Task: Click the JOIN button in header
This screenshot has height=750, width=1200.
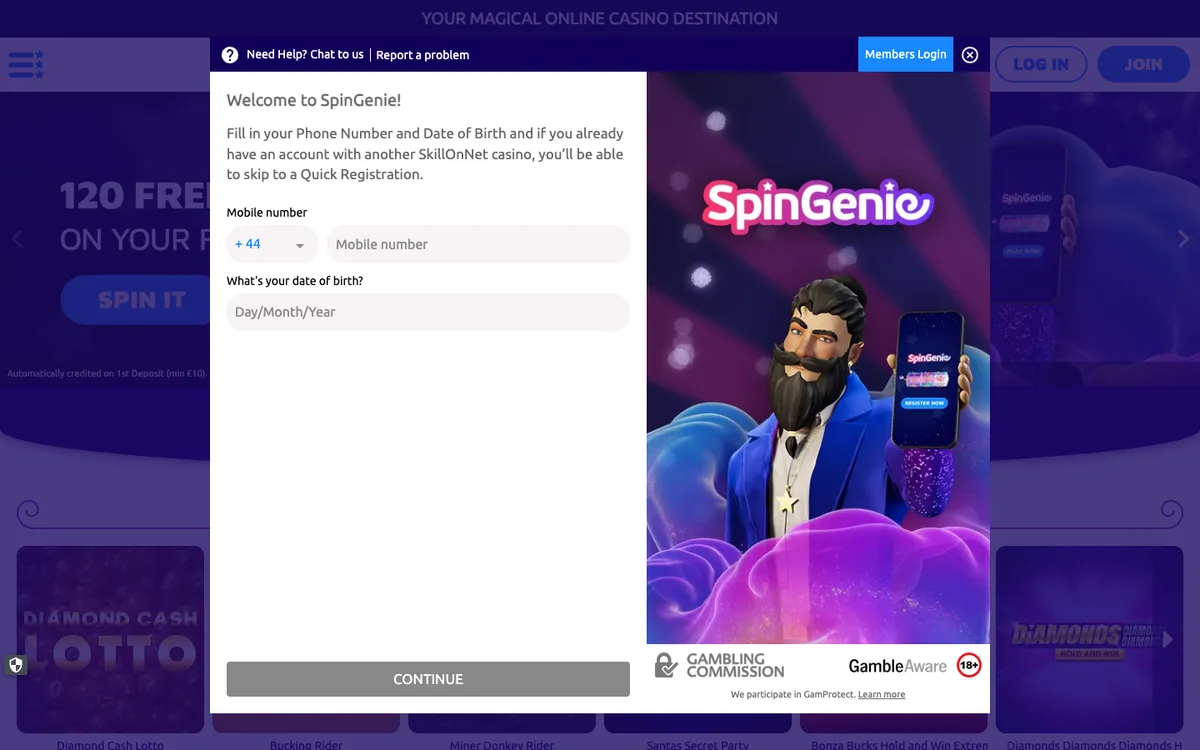Action: tap(1143, 64)
